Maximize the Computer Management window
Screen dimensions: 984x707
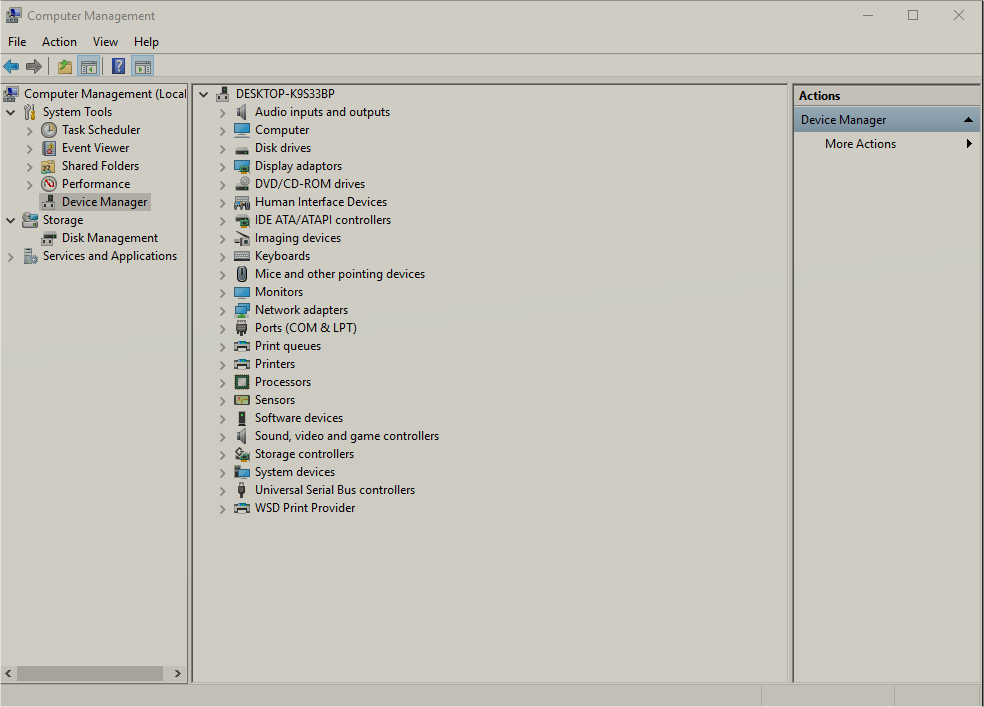[913, 15]
